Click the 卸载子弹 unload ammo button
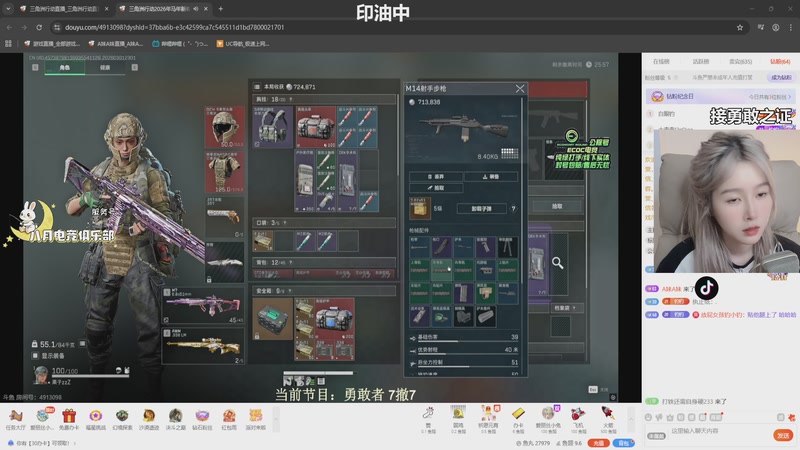This screenshot has height=450, width=800. tap(481, 209)
